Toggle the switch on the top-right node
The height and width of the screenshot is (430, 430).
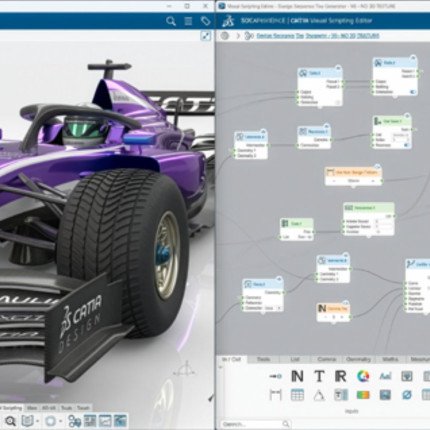click(413, 92)
